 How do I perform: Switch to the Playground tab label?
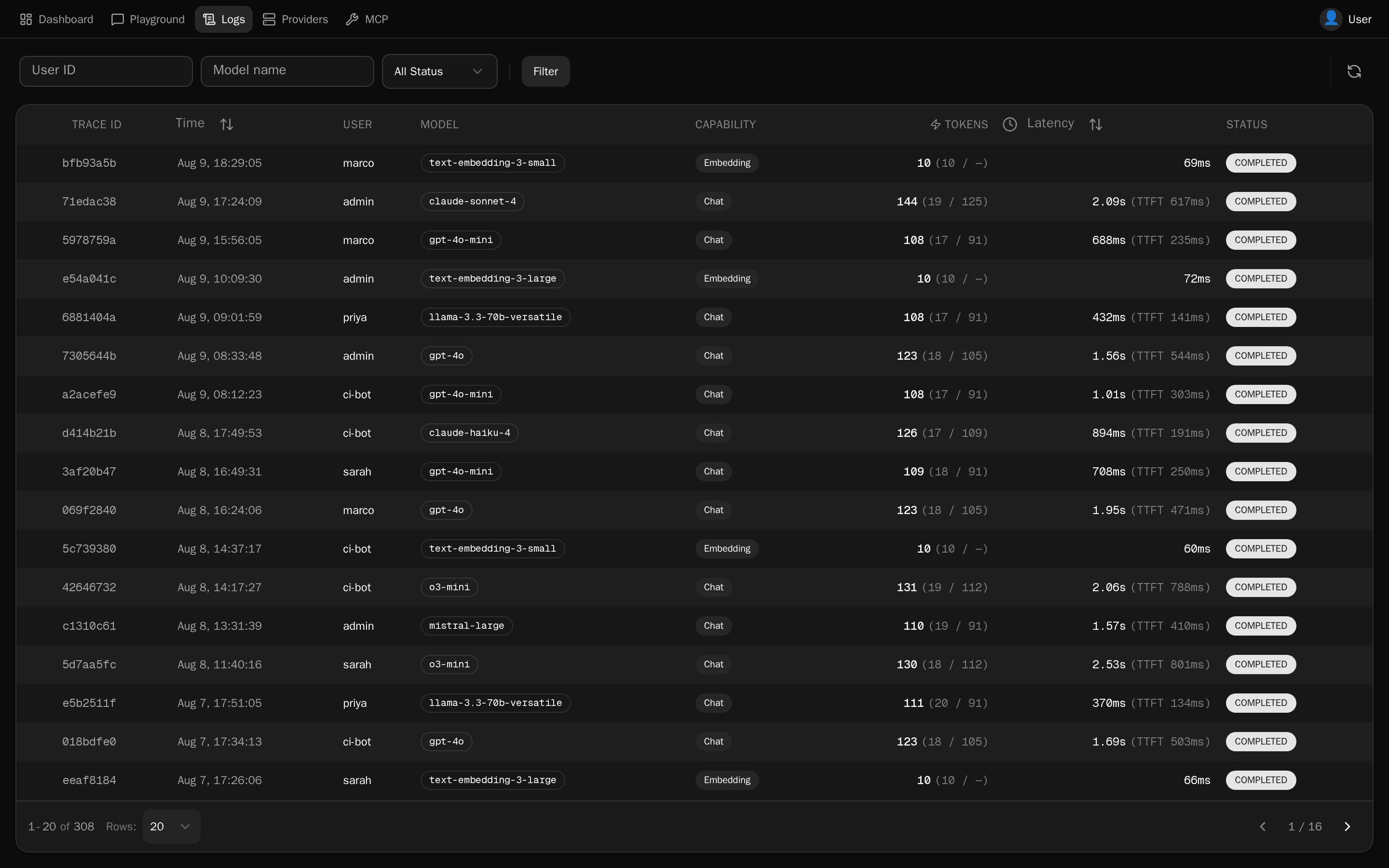click(157, 19)
